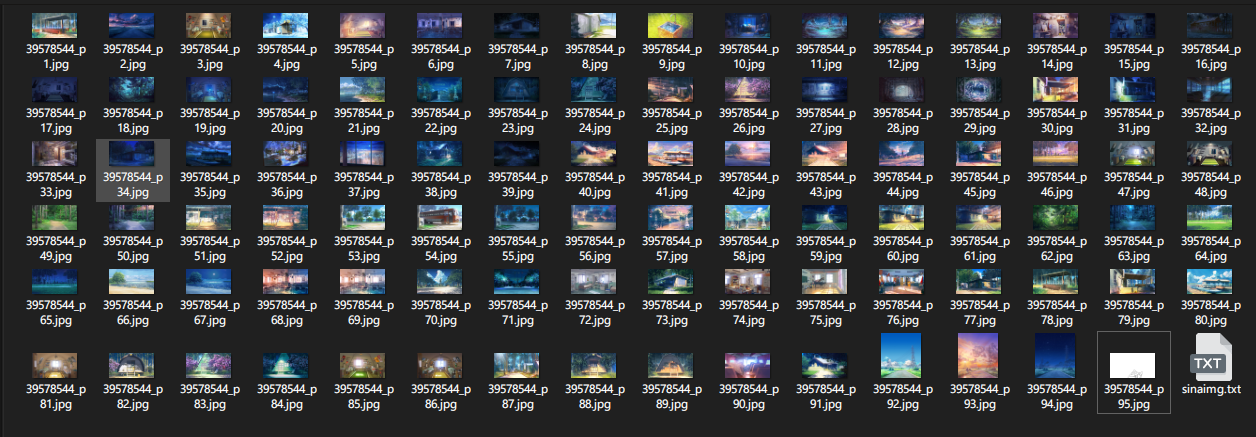This screenshot has width=1256, height=437.
Task: Select tall thumbnail of 39578544_p92.jpg
Action: point(903,356)
